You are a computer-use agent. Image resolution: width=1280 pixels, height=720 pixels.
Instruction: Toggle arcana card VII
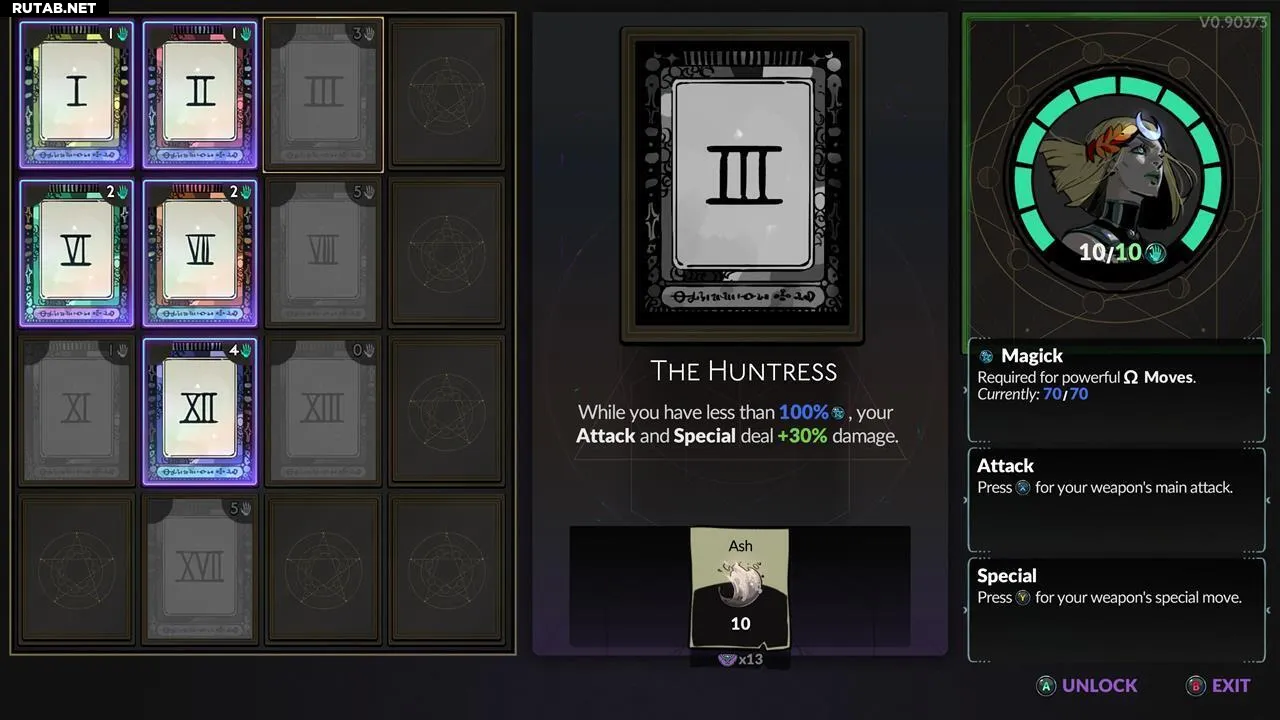[200, 253]
